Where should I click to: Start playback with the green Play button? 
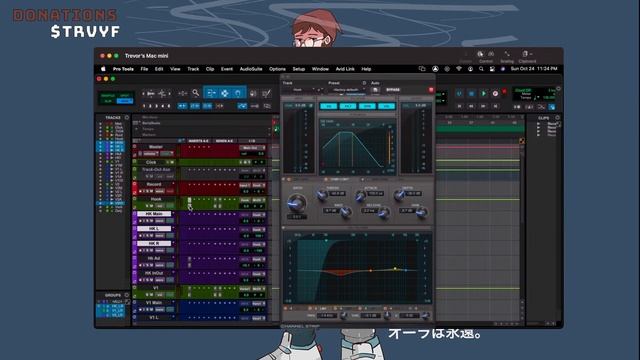click(x=484, y=93)
